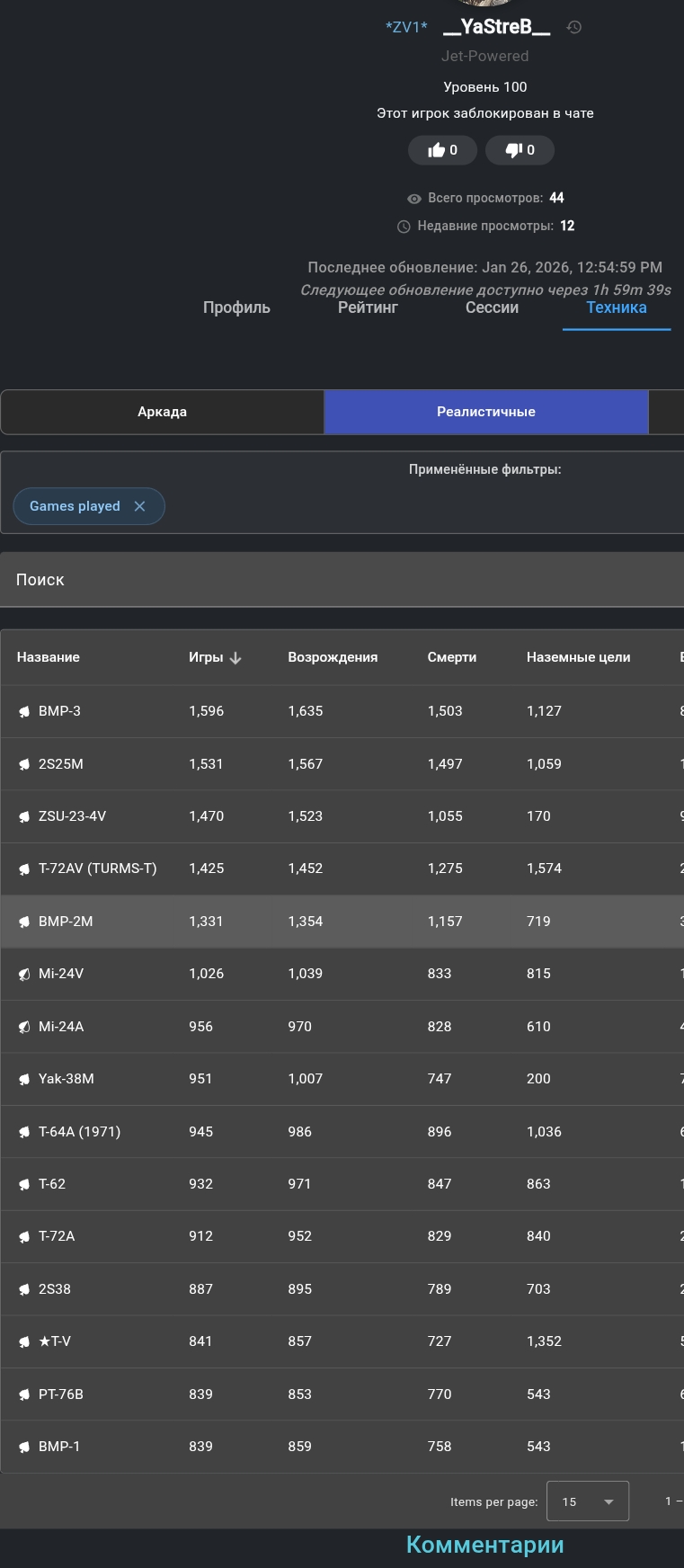Click the thumbs up like icon
Viewport: 684px width, 1568px height.
[x=437, y=150]
